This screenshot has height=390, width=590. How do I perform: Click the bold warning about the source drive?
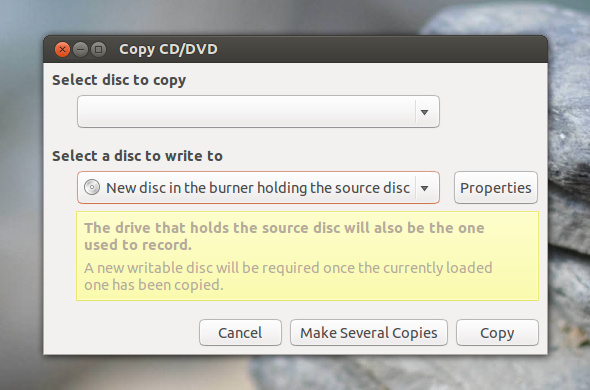click(284, 236)
